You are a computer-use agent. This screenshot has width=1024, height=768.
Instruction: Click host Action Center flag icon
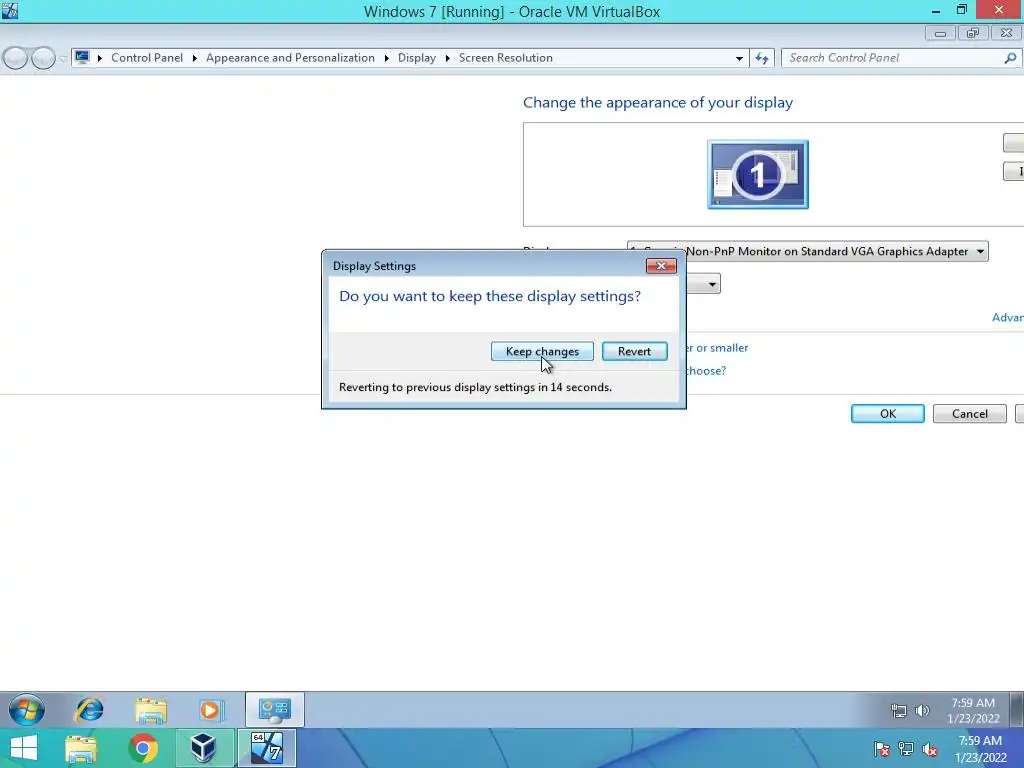(882, 749)
